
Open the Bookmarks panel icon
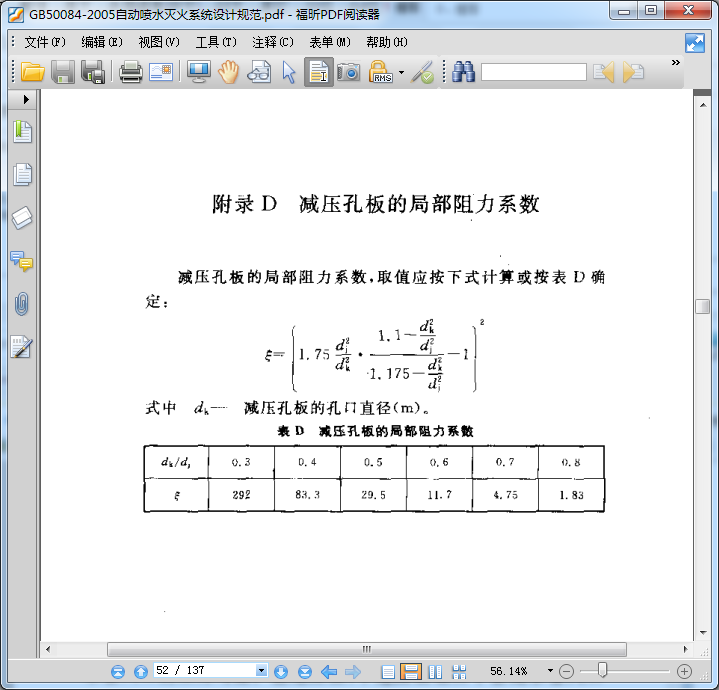(22, 132)
